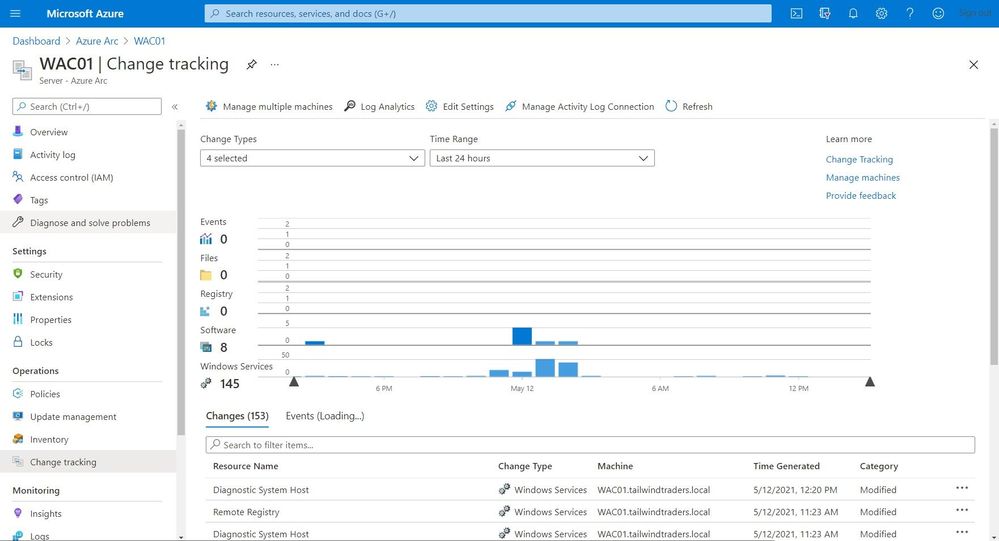This screenshot has width=999, height=541.
Task: Open ellipsis menu for Remote Registry row
Action: (962, 510)
